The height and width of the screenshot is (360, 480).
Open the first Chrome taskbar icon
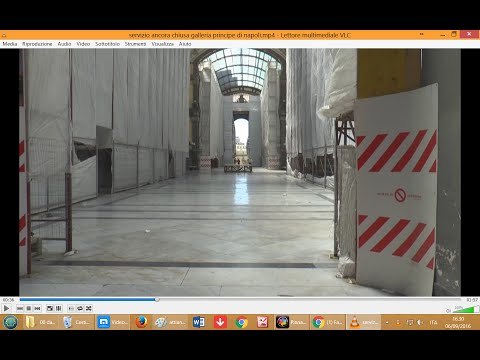pos(241,322)
